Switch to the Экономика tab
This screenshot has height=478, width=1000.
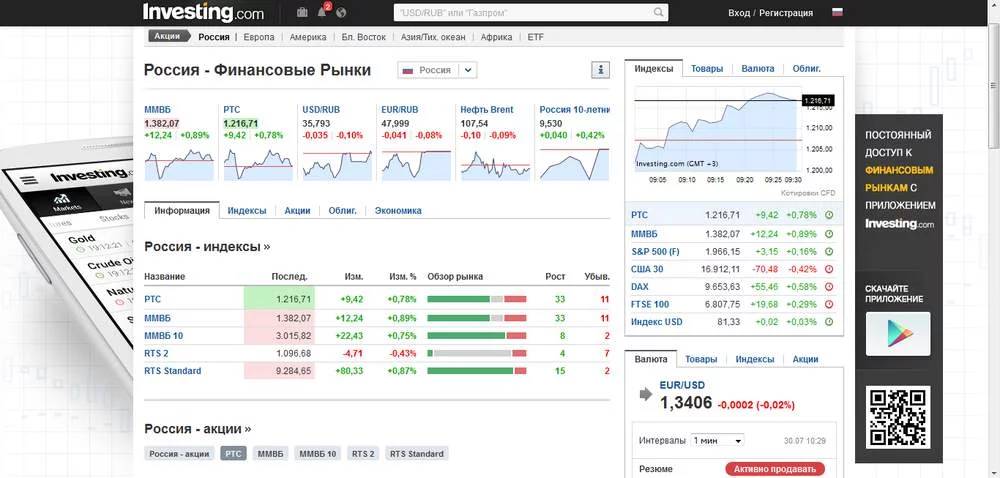(x=398, y=211)
